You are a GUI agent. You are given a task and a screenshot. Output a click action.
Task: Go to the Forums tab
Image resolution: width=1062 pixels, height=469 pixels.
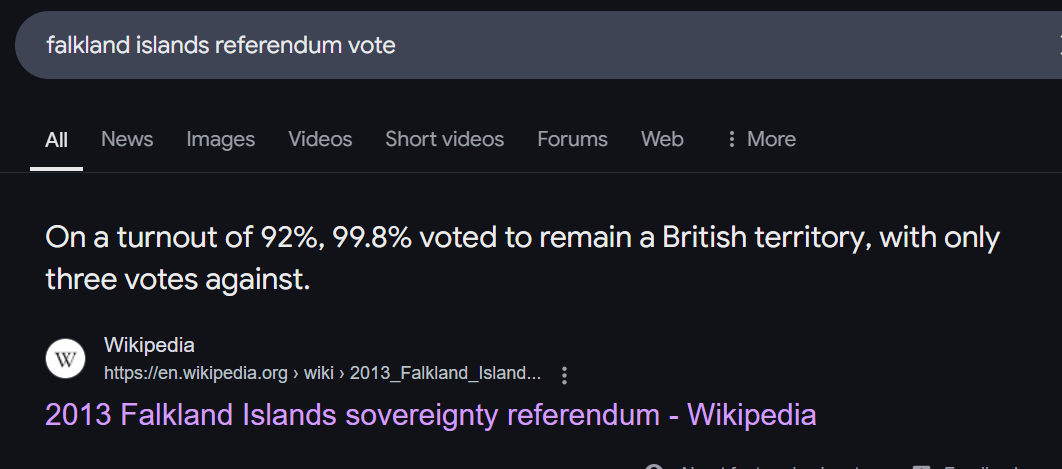coord(572,139)
